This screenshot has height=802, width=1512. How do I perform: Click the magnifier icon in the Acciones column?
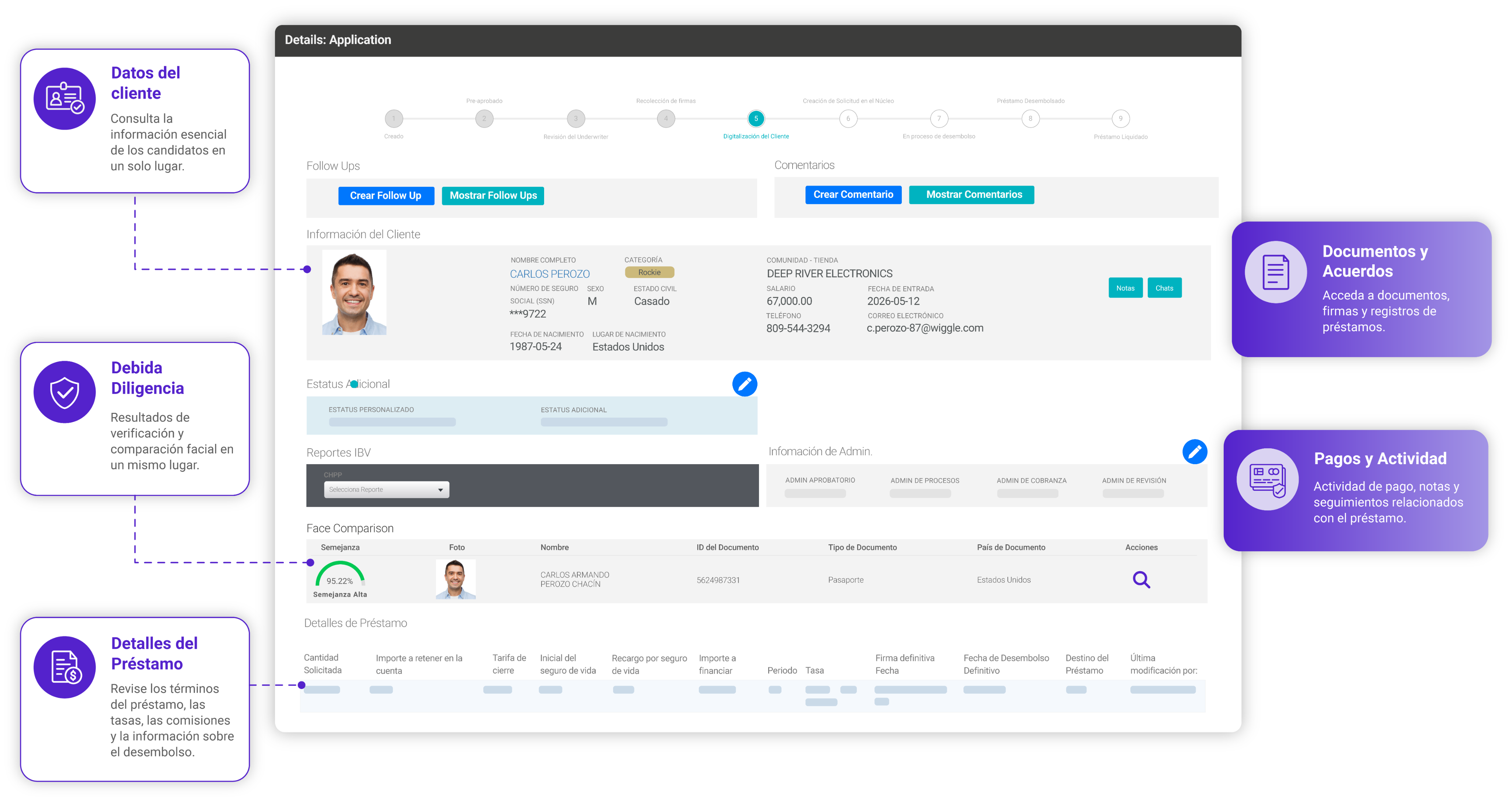click(1141, 579)
